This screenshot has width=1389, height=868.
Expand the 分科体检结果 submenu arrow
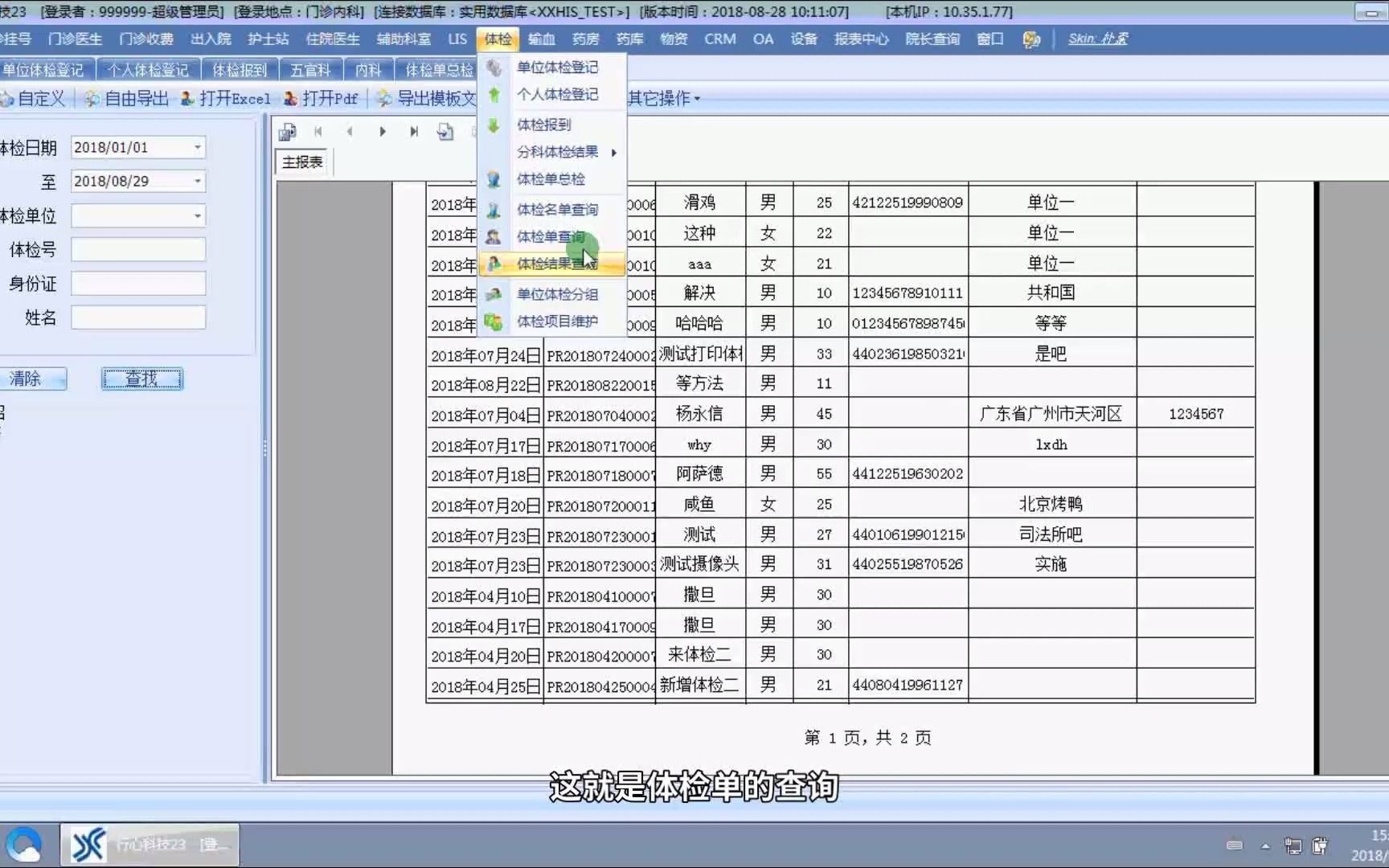tap(613, 152)
